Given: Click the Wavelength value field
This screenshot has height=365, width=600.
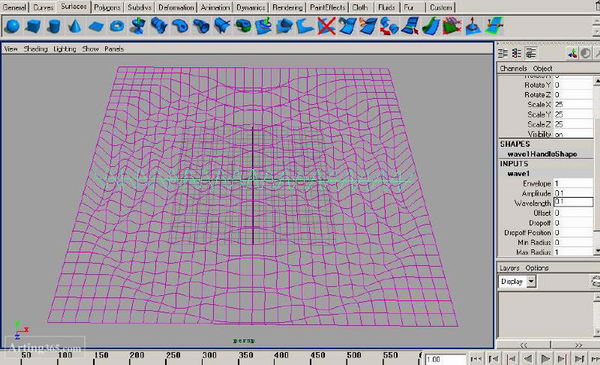Looking at the screenshot, I should 573,202.
